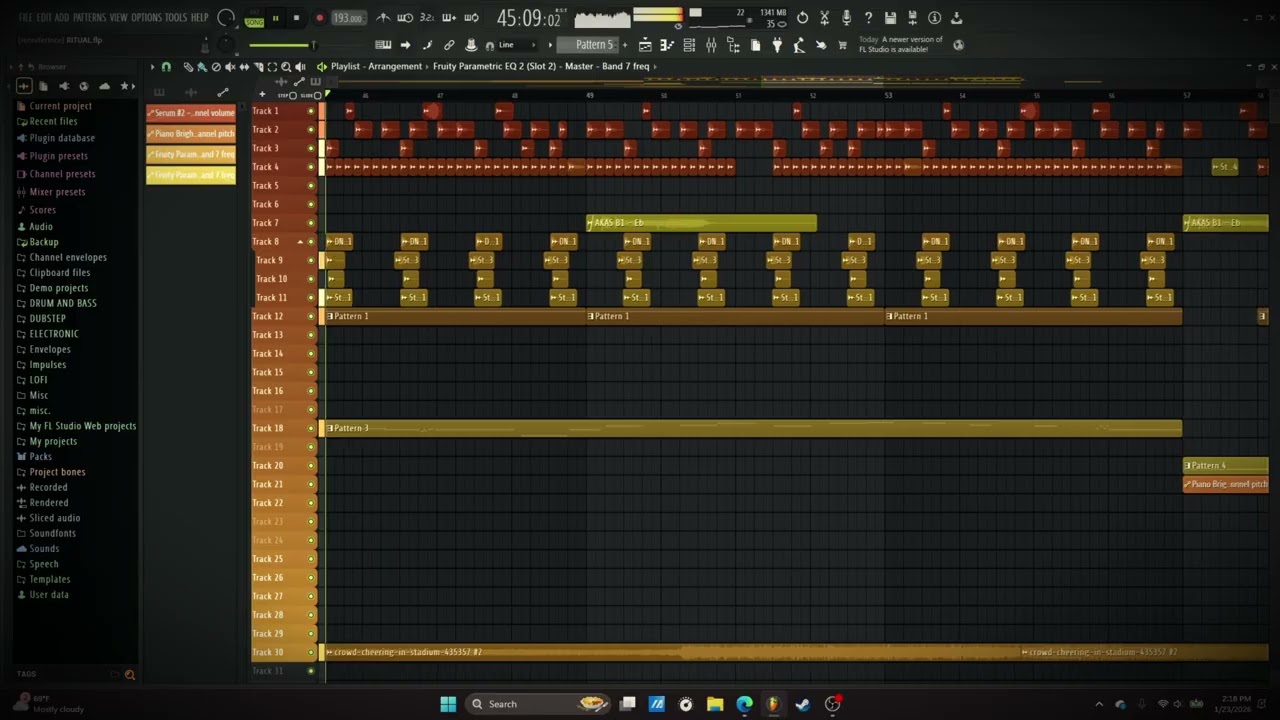Expand DRUM AND BASS folder

tap(63, 303)
